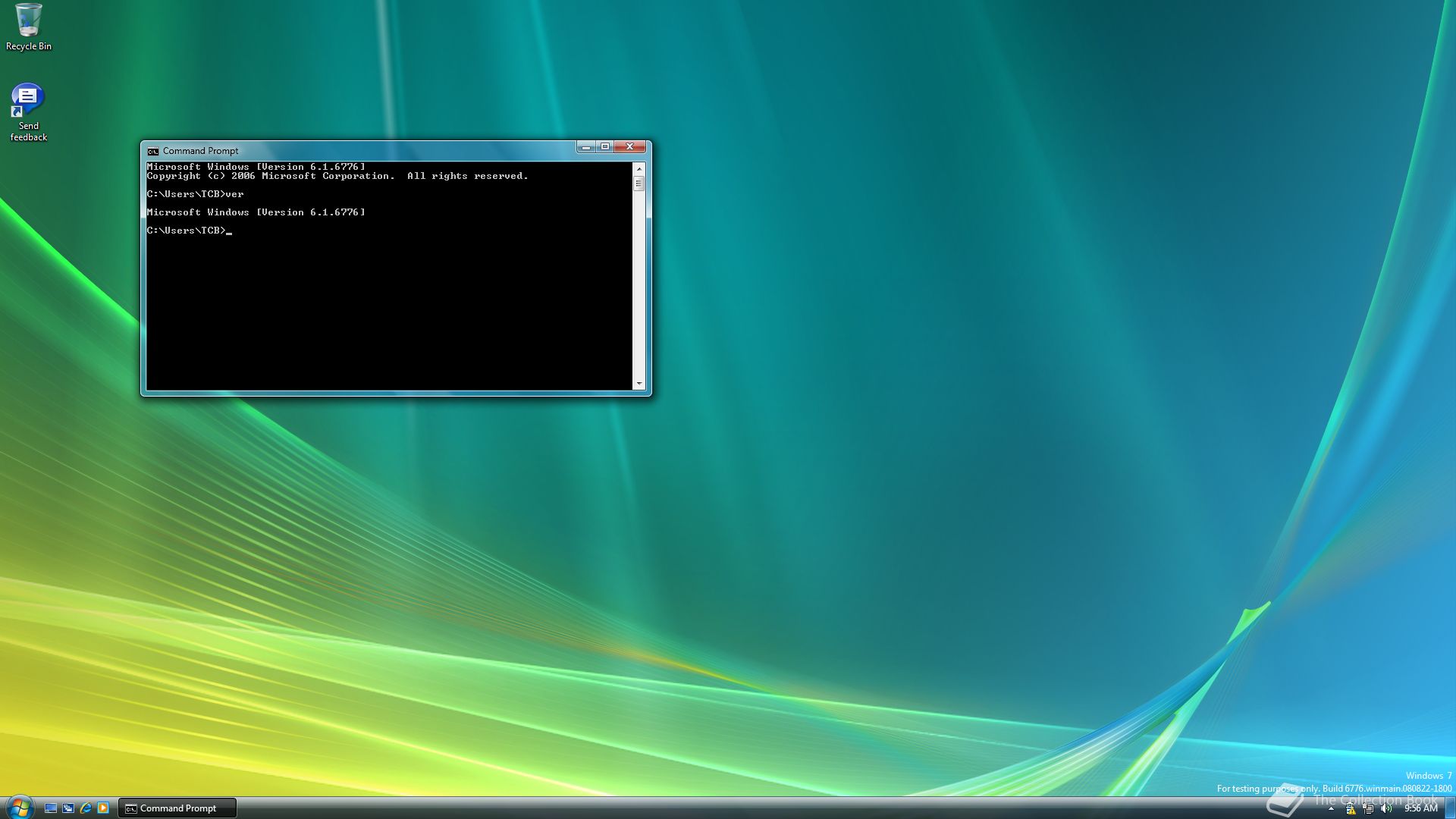Viewport: 1456px width, 819px height.
Task: Select the Command Prompt taskbar button
Action: (177, 808)
